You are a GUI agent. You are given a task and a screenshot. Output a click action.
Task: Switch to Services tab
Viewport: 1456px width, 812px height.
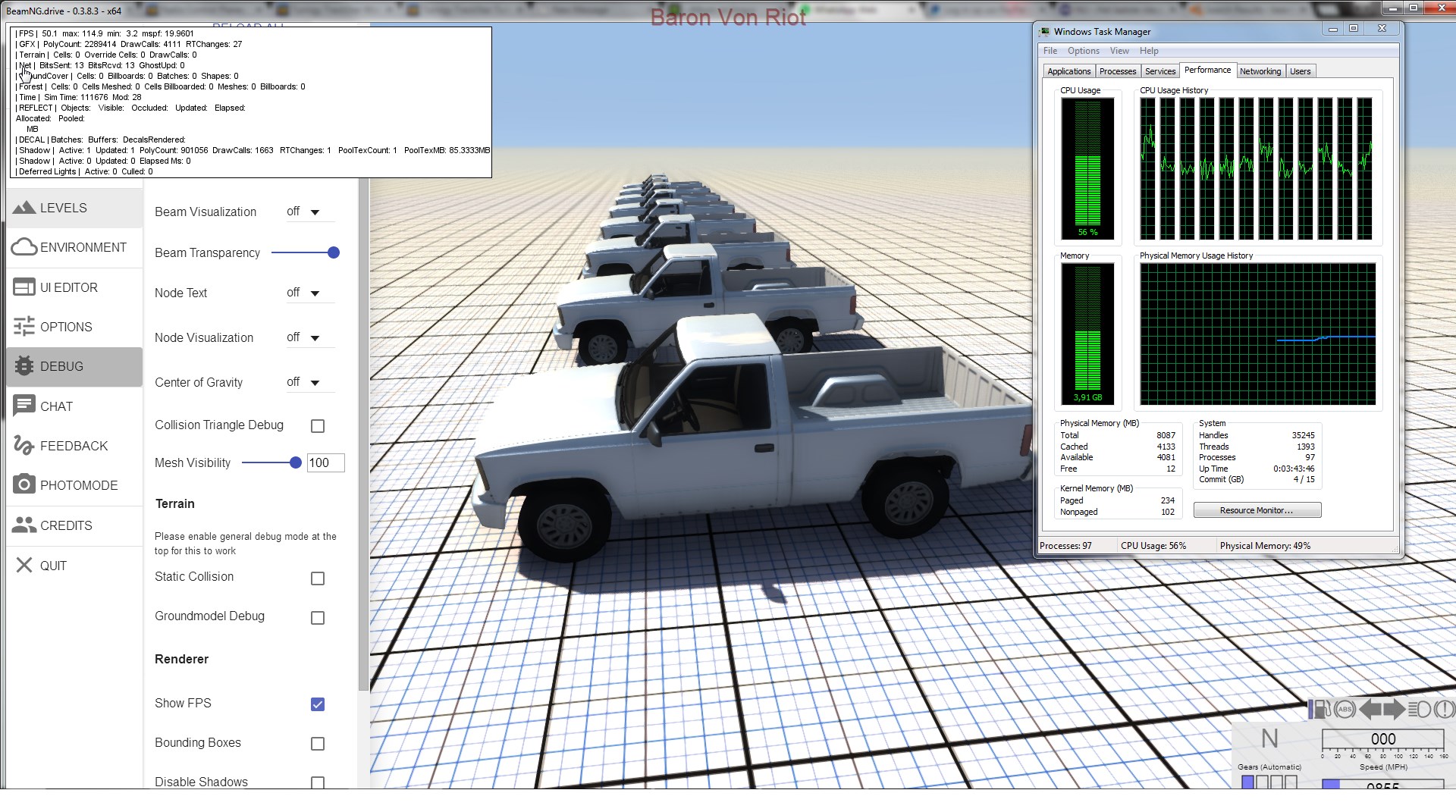(x=1160, y=71)
